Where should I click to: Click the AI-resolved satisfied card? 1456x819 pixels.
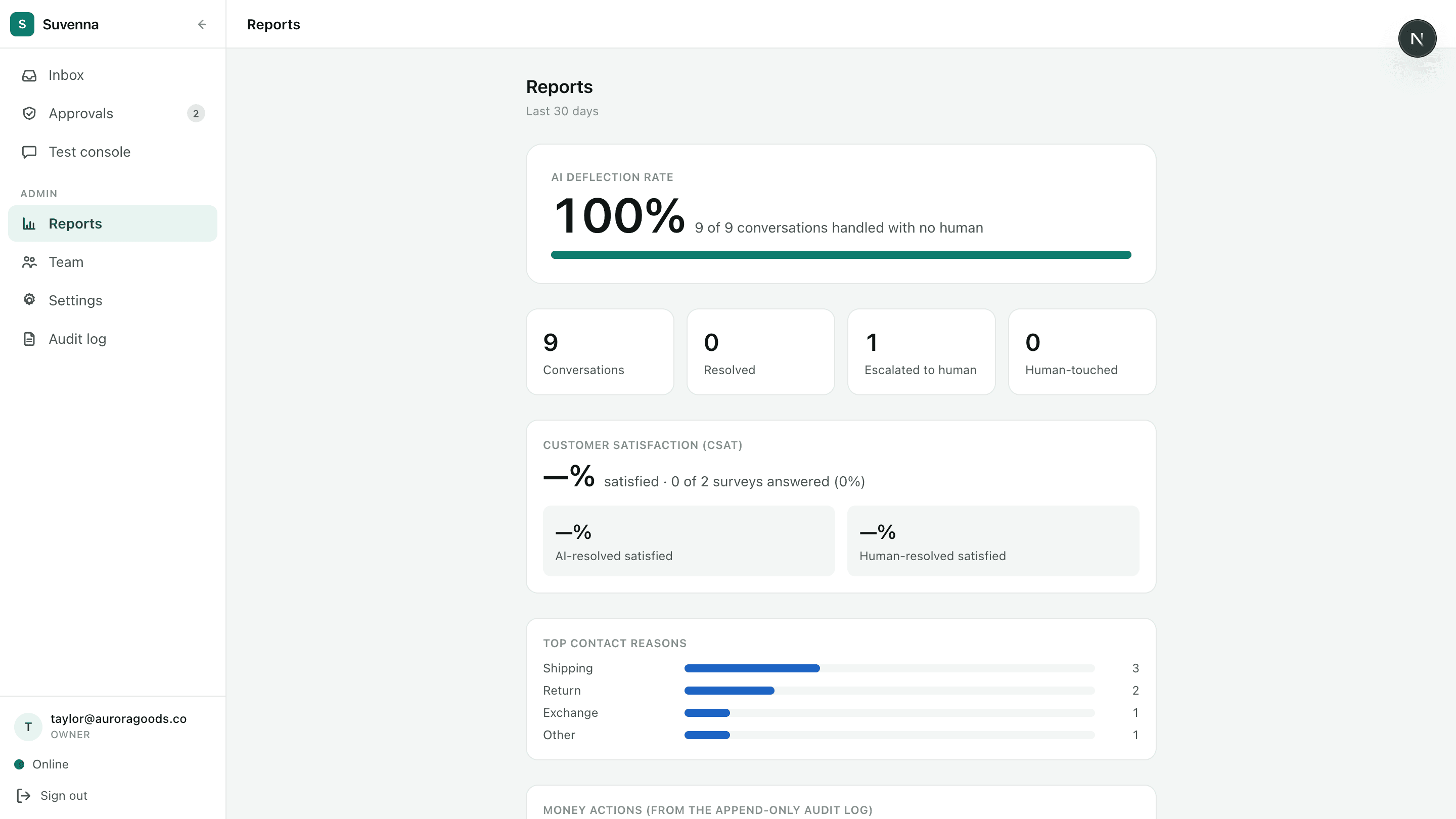click(x=689, y=541)
